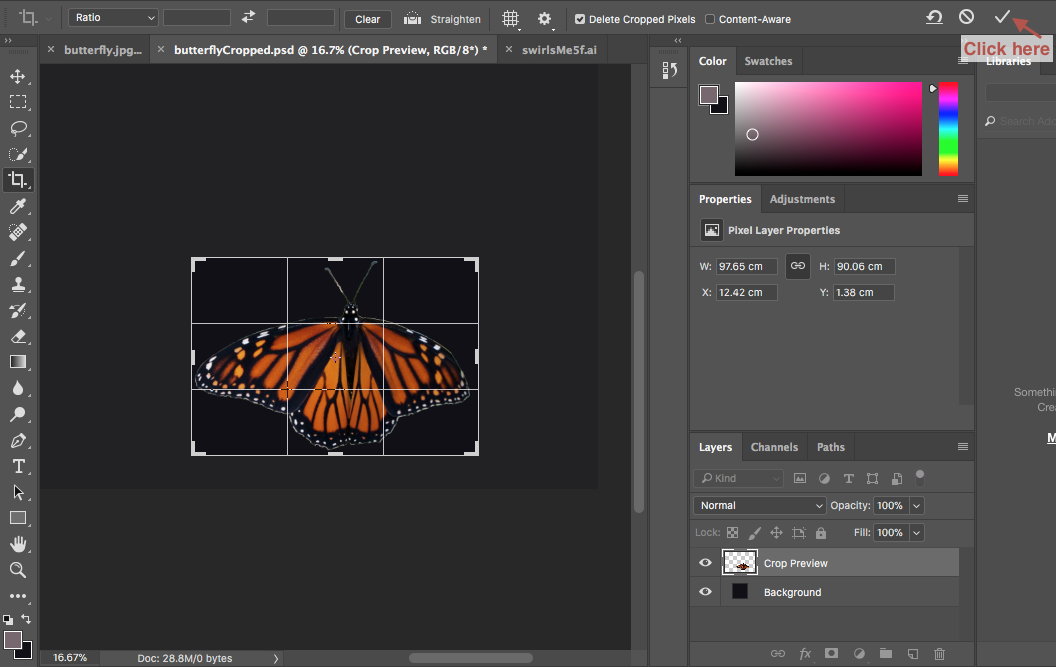Switch to the butterfly.jpg document tab
The height and width of the screenshot is (667, 1056).
tap(103, 50)
